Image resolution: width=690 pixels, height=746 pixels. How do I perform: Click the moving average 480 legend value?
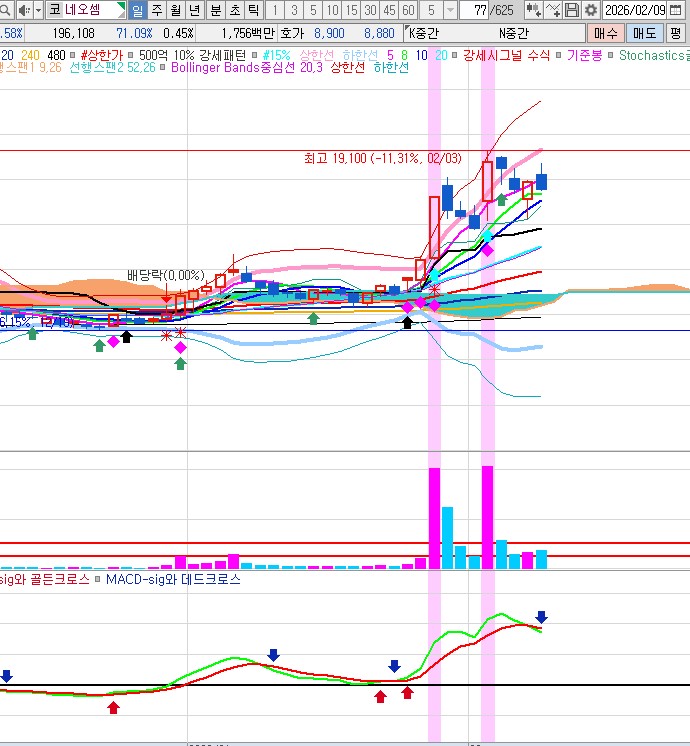tap(56, 55)
